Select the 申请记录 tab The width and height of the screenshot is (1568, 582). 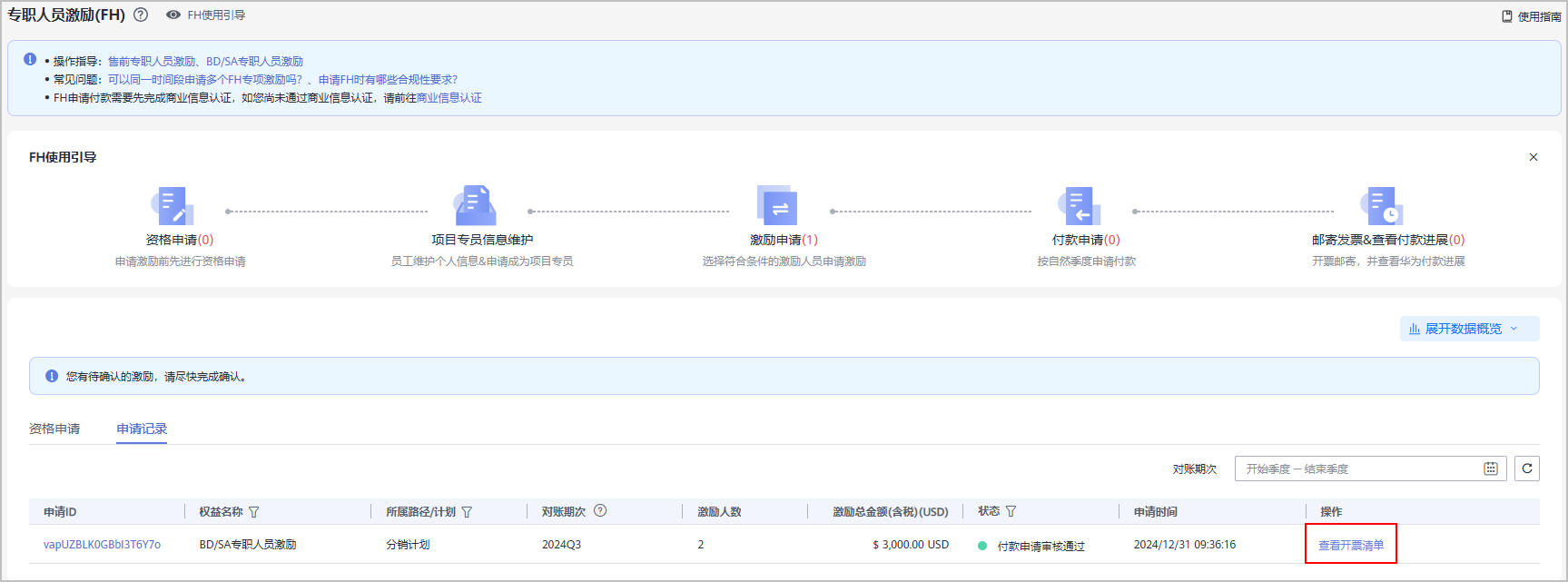point(142,429)
